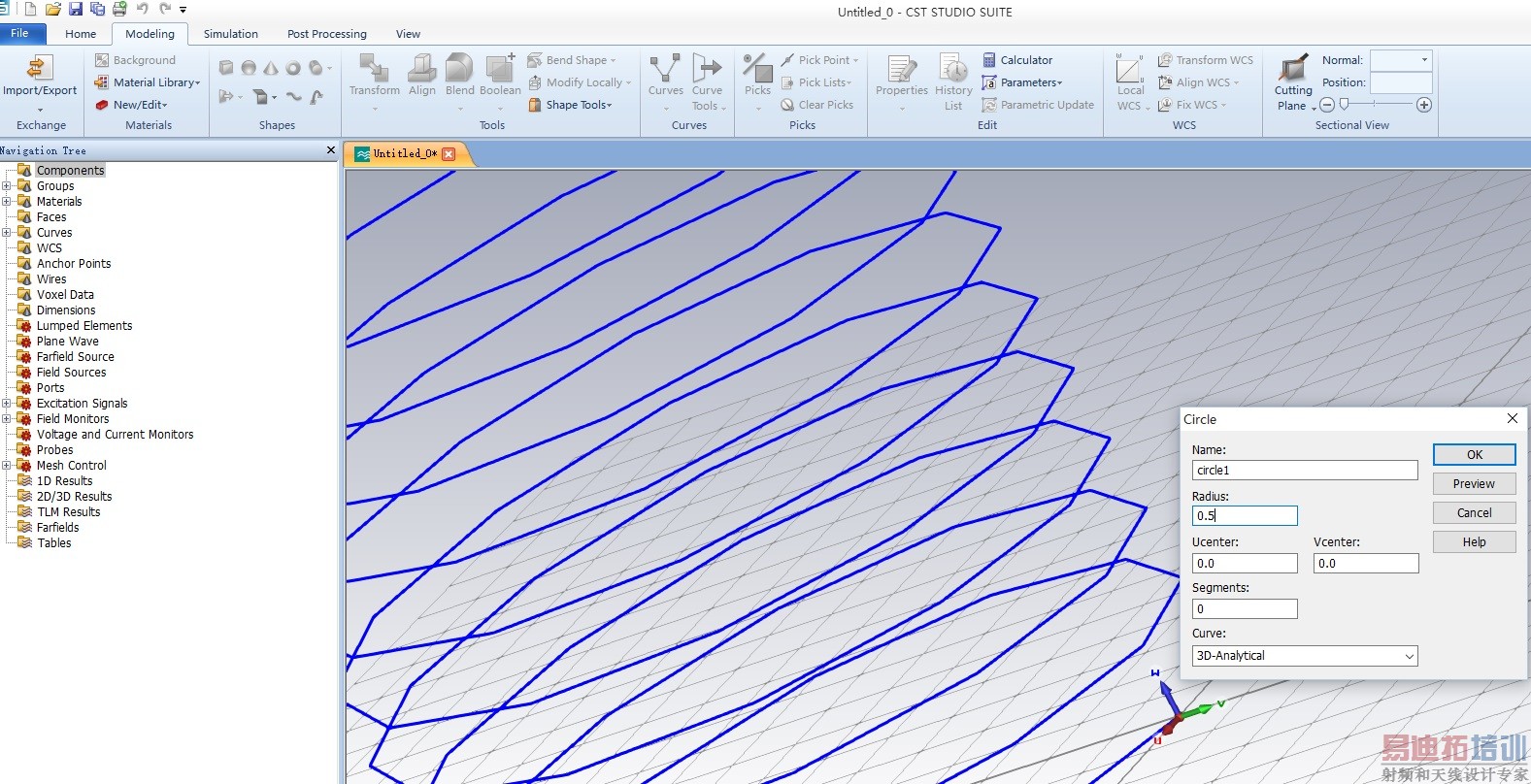Create a sphere shape

tap(249, 68)
